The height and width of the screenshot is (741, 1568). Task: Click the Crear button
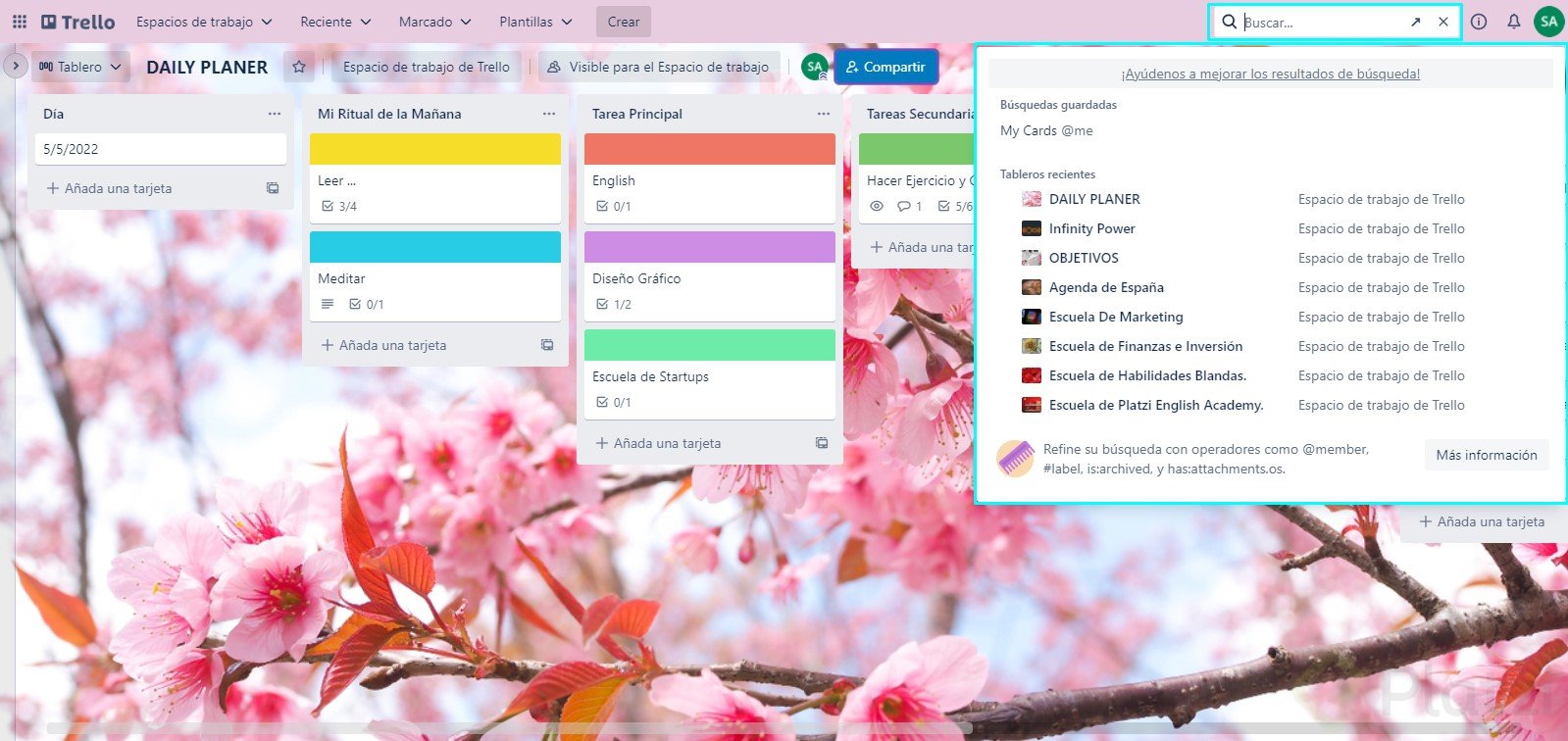point(624,22)
